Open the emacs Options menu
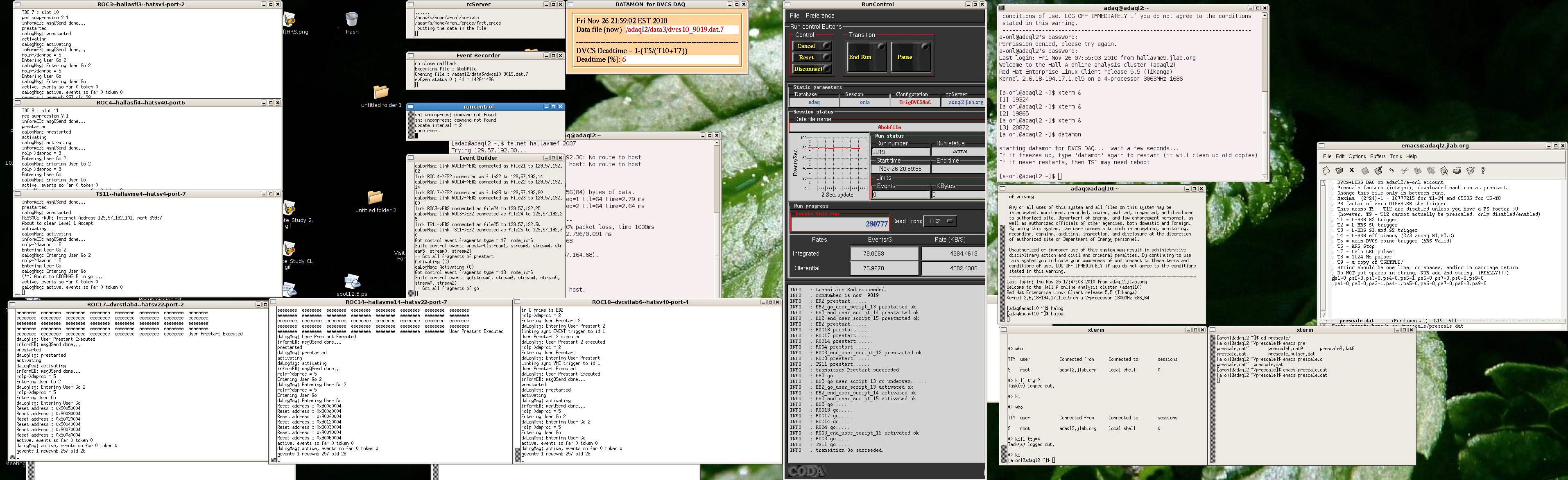 pos(1358,156)
